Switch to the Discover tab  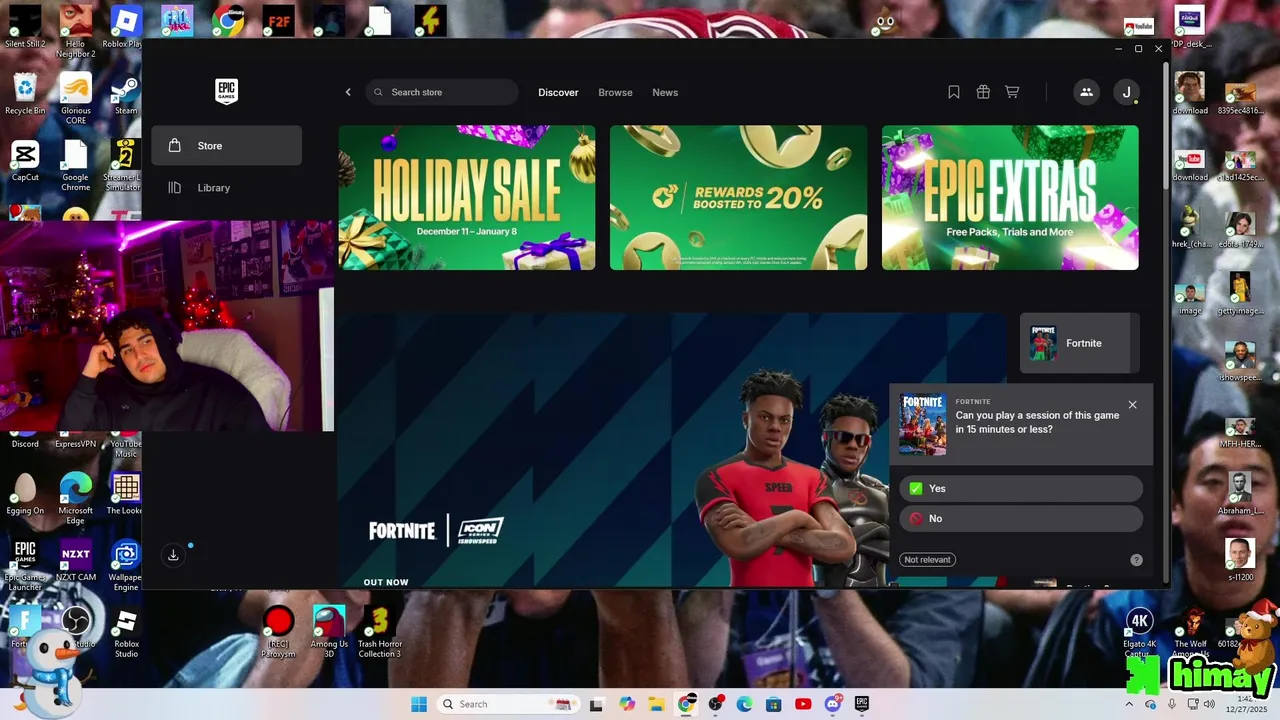[x=558, y=92]
